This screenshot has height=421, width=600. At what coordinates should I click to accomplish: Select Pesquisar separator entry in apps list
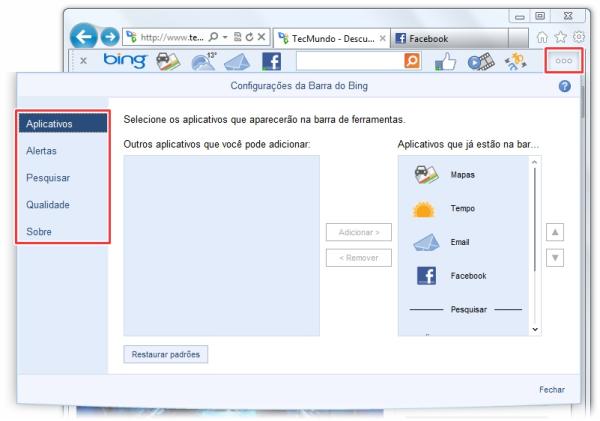click(x=466, y=309)
